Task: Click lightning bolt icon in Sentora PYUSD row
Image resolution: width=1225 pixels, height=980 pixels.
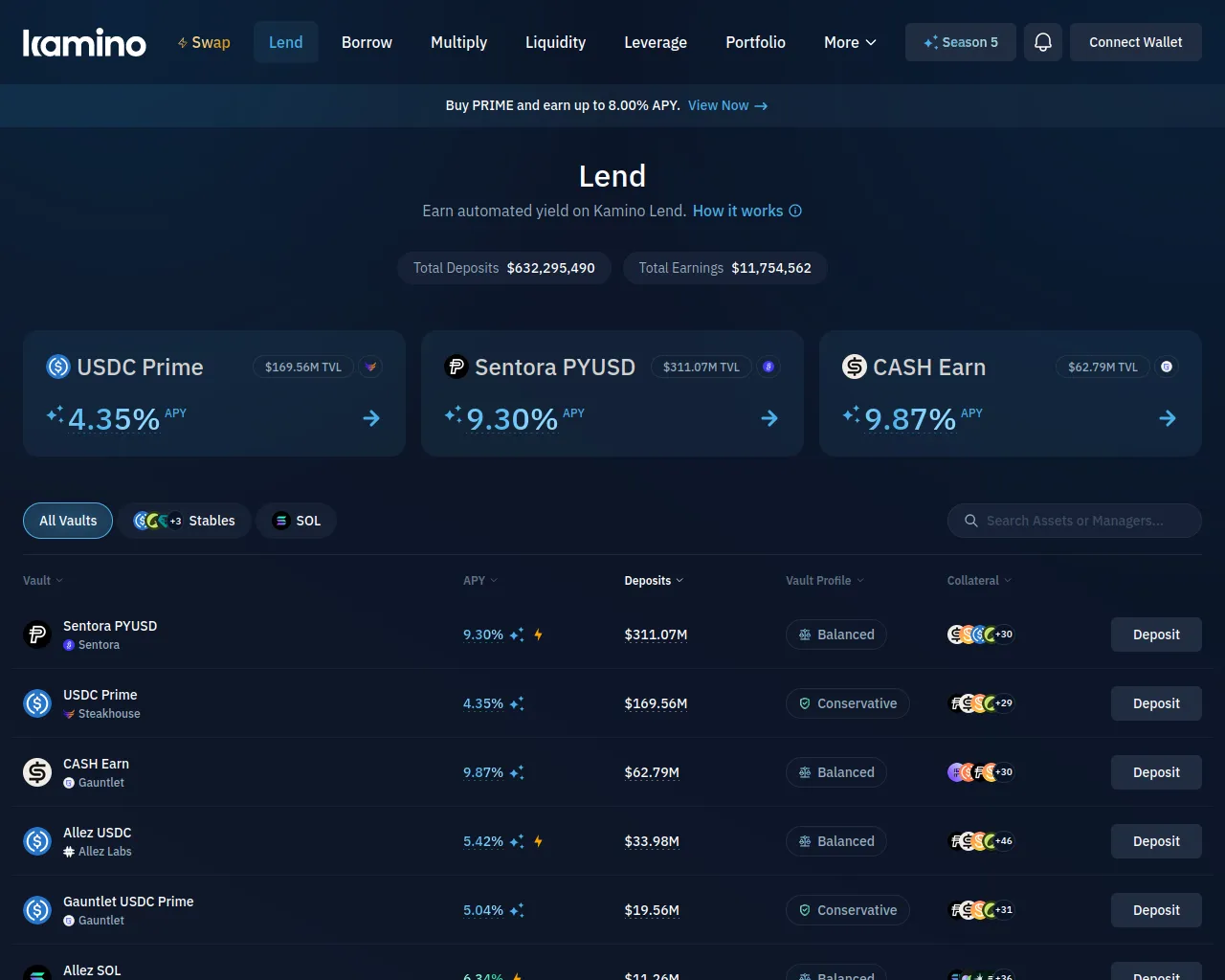Action: click(x=539, y=635)
